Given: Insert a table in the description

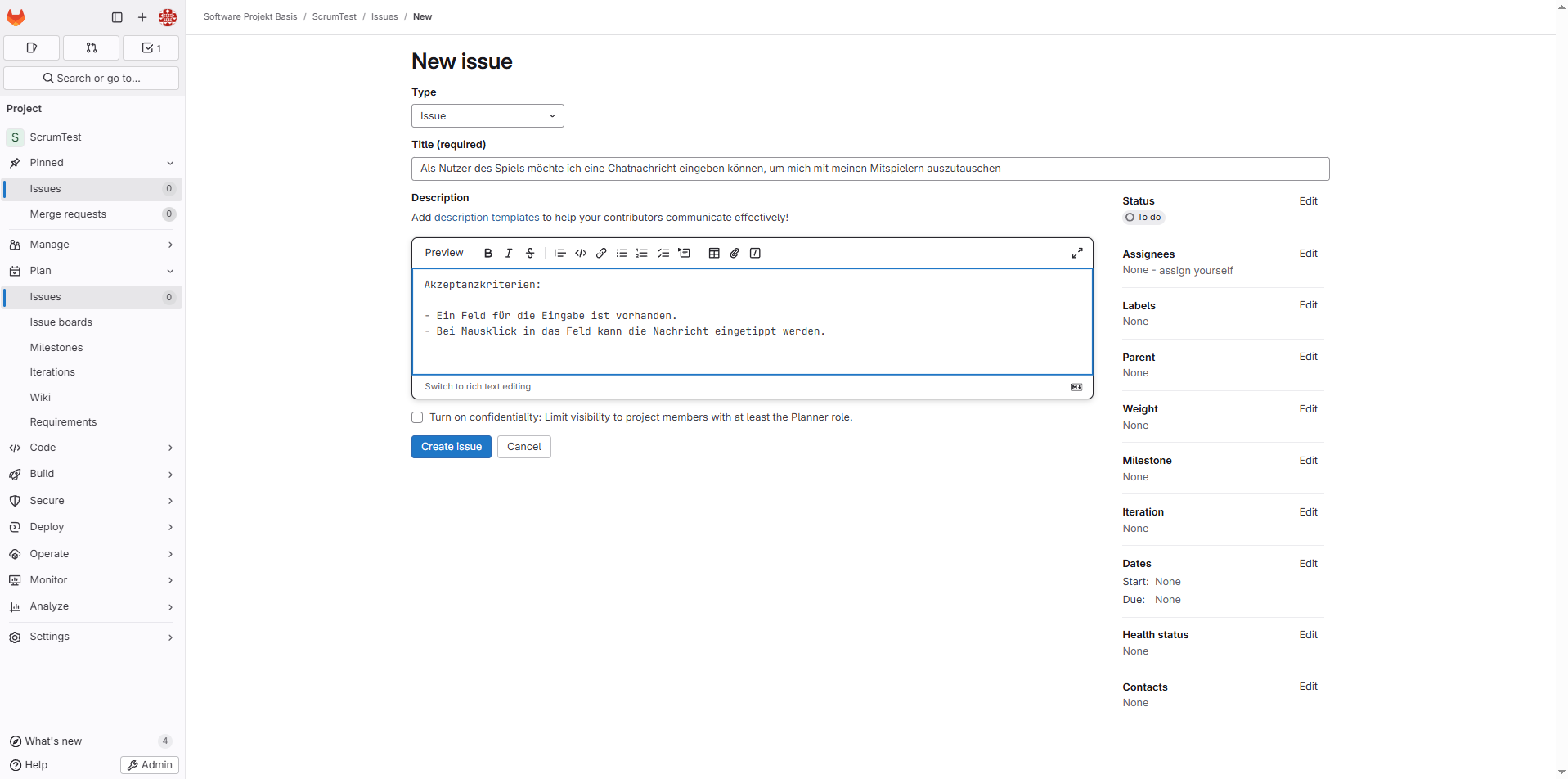Looking at the screenshot, I should (714, 254).
